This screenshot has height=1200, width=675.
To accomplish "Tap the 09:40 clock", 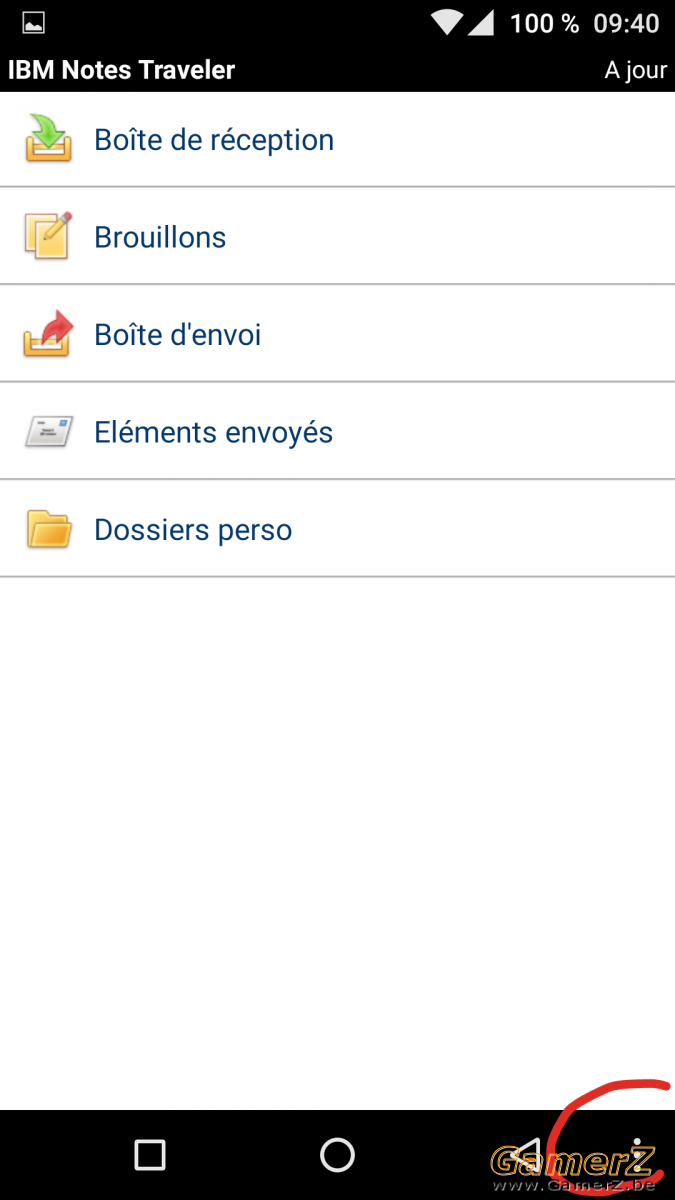I will pos(627,23).
